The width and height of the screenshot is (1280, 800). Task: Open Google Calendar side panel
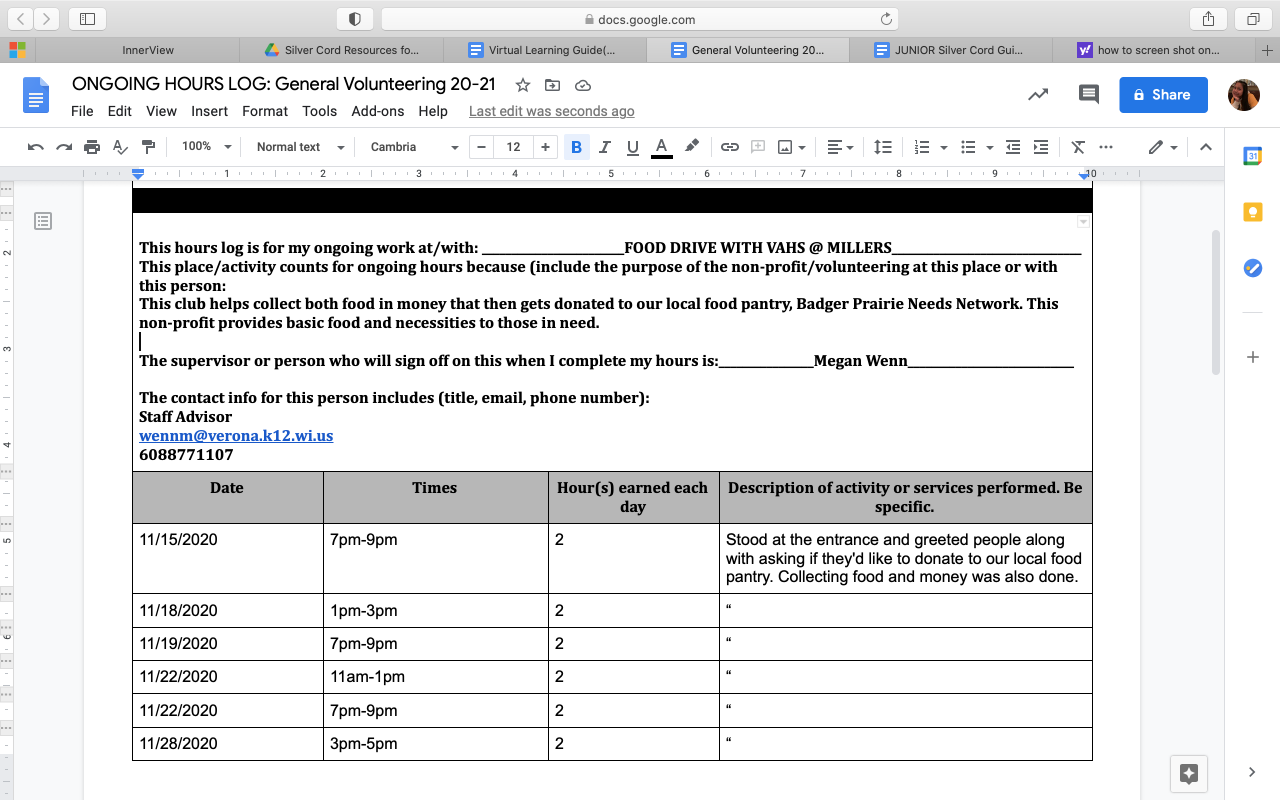point(1252,156)
